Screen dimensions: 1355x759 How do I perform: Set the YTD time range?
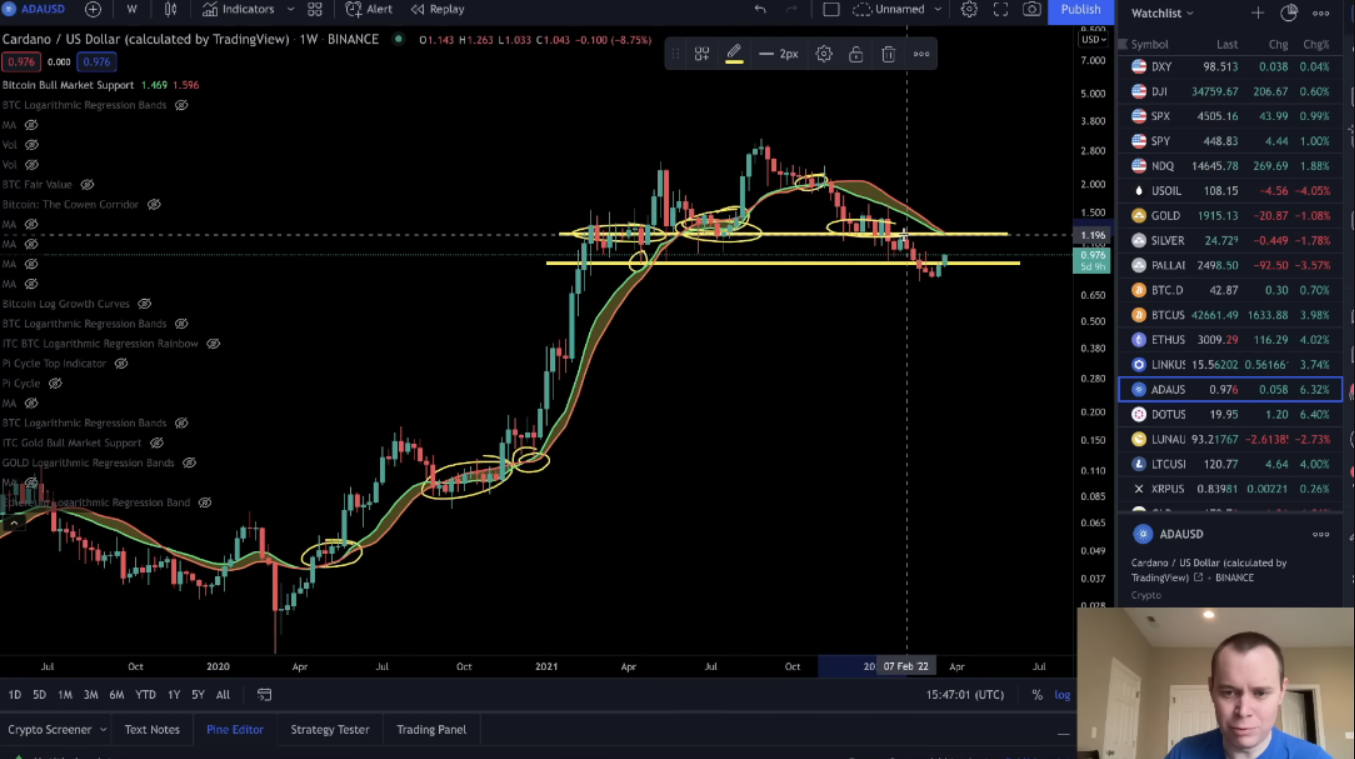(x=145, y=695)
